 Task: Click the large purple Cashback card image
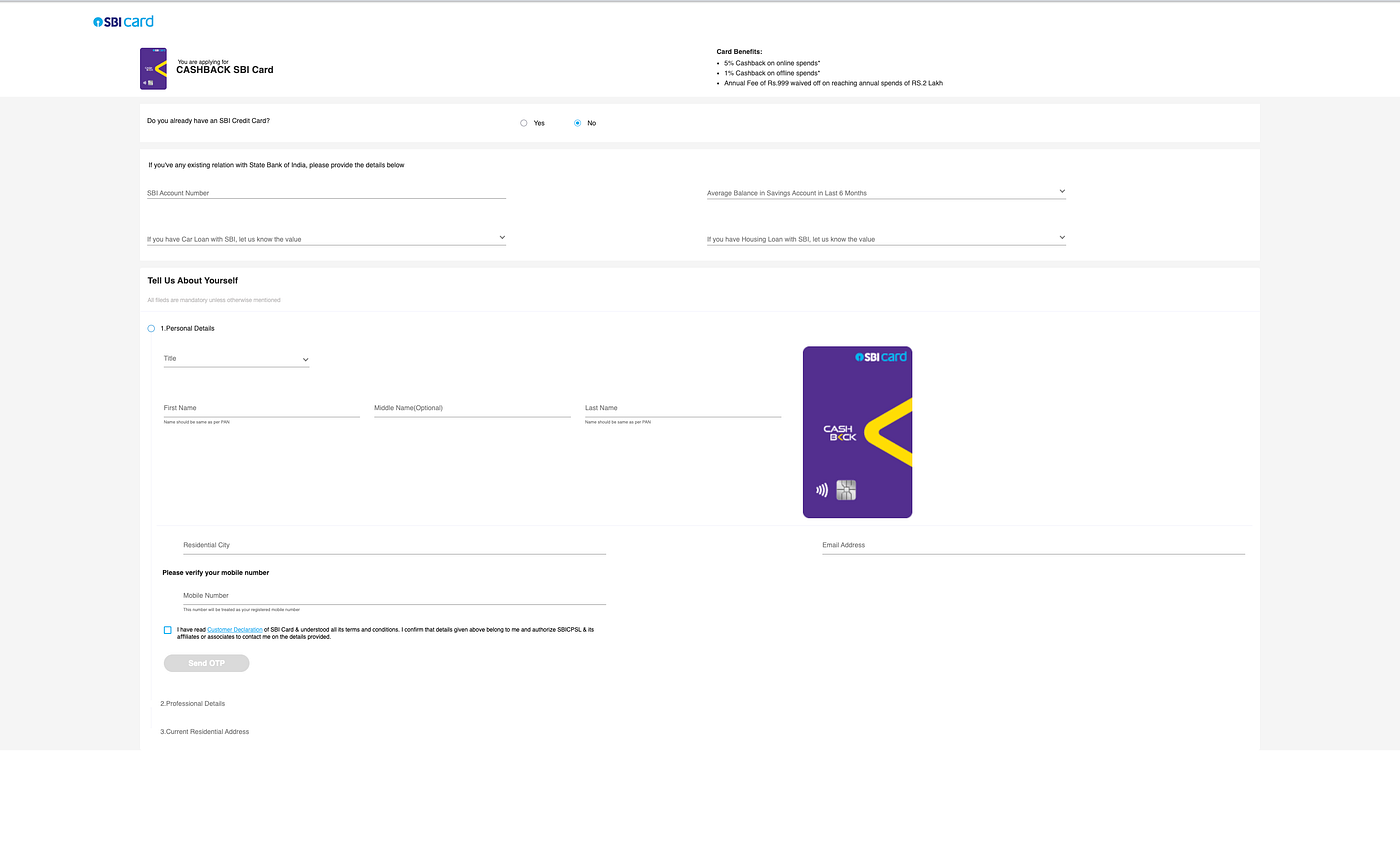[x=857, y=432]
